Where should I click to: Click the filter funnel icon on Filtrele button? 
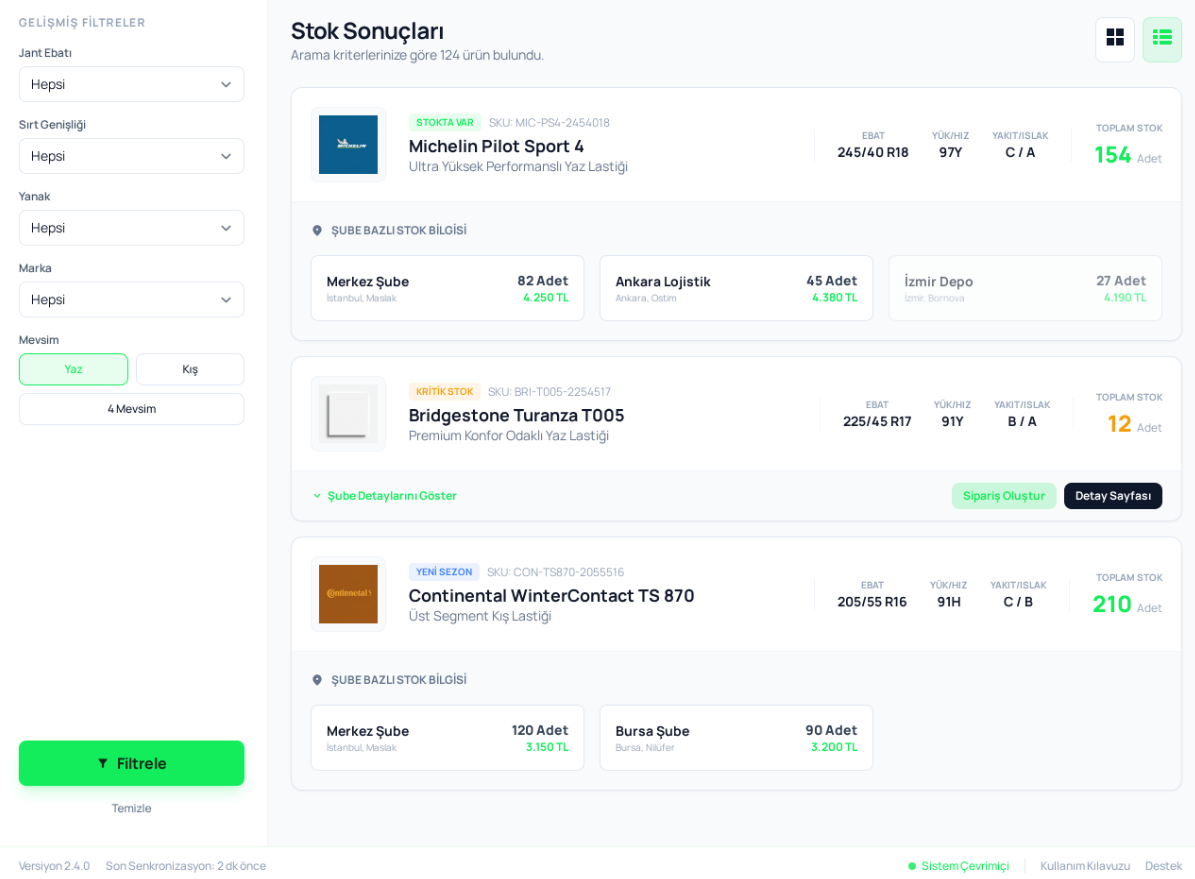[x=103, y=763]
